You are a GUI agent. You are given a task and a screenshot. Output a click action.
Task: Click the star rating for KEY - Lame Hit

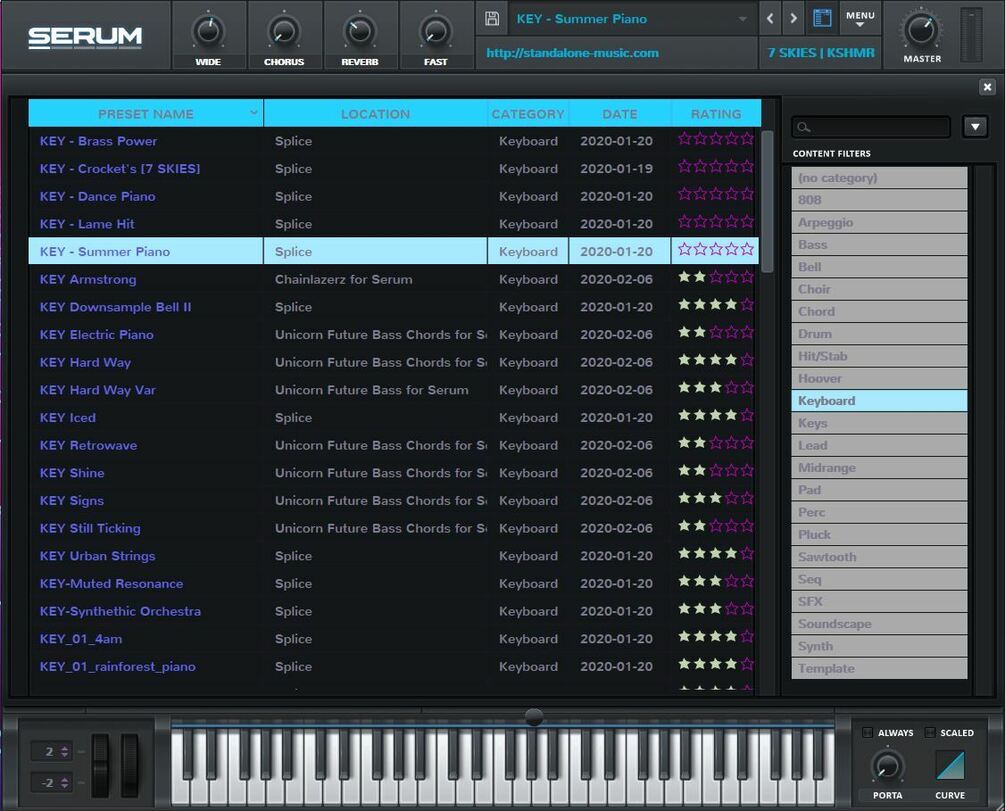pos(715,222)
